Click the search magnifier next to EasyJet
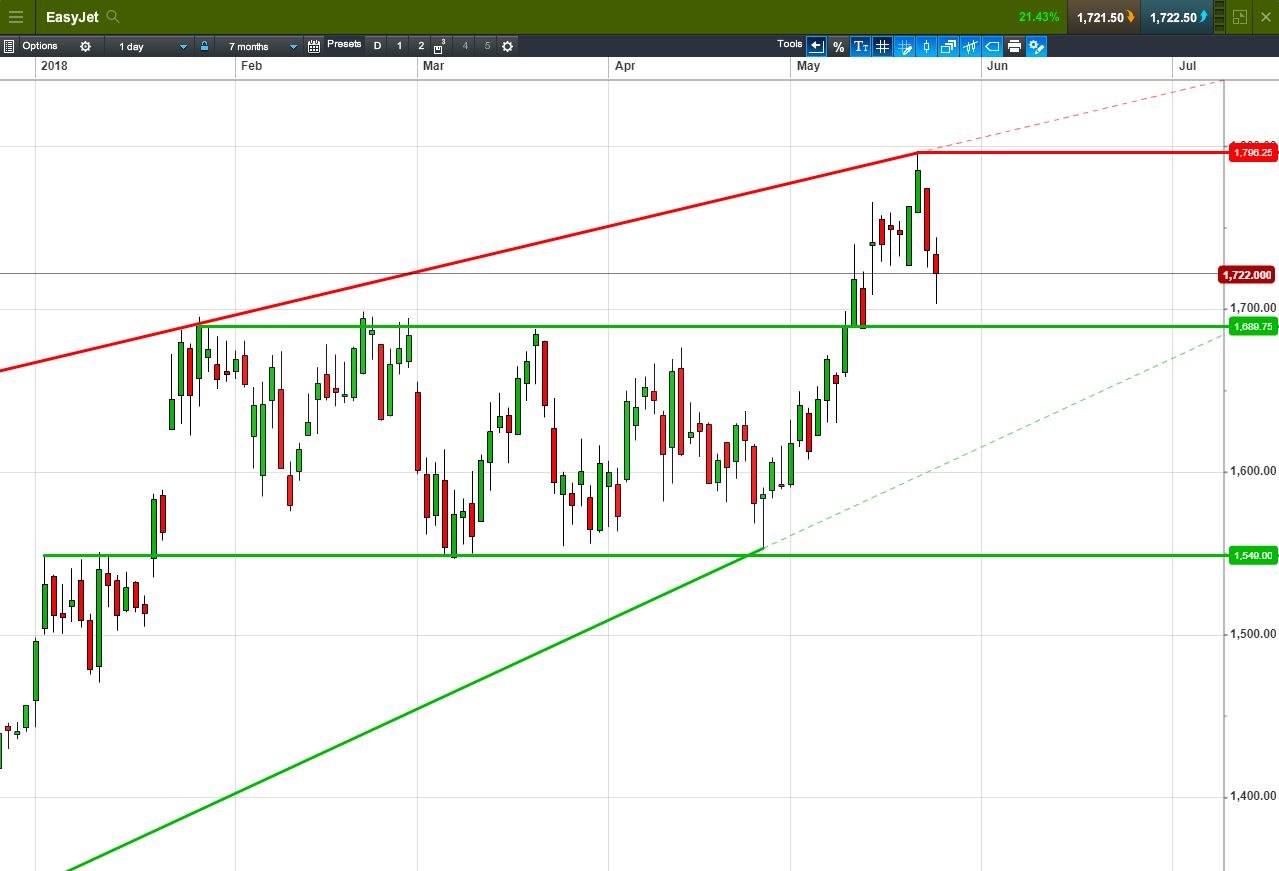Viewport: 1279px width, 871px height. click(113, 17)
